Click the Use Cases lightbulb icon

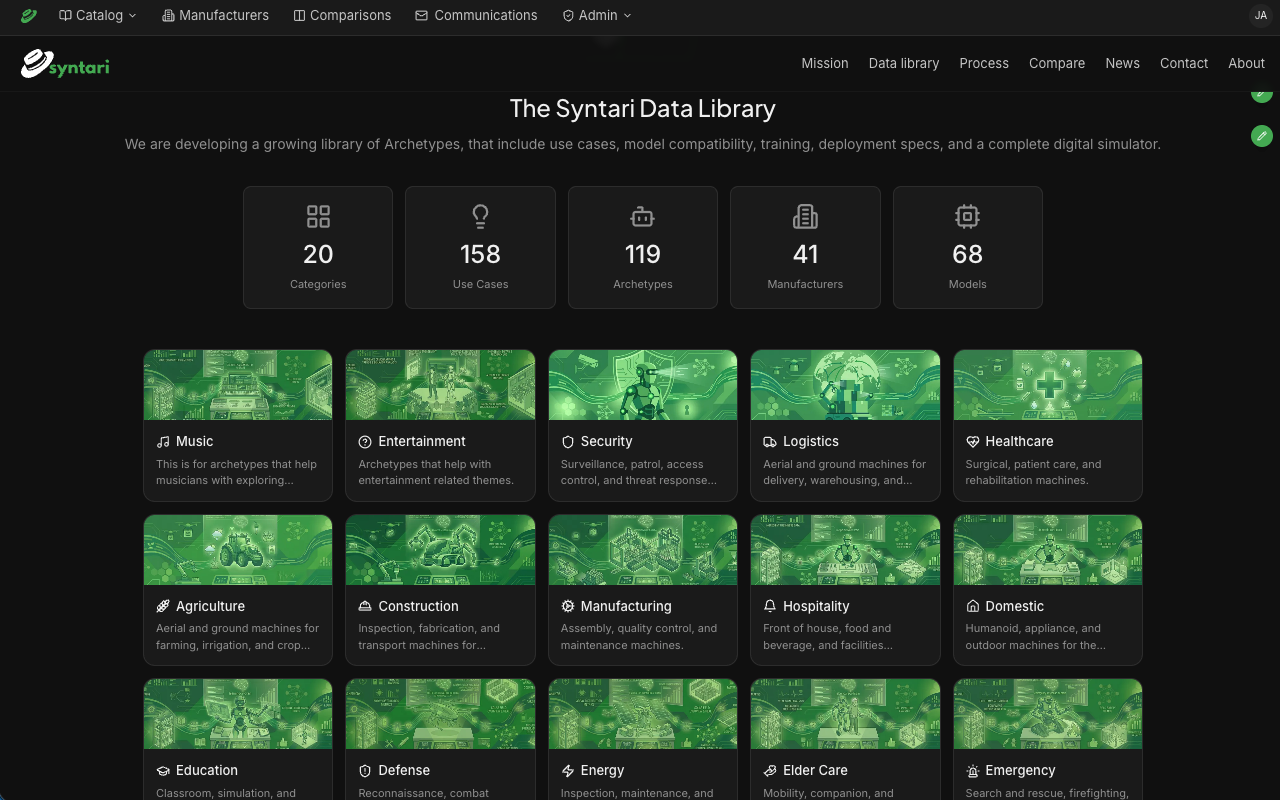(x=480, y=216)
